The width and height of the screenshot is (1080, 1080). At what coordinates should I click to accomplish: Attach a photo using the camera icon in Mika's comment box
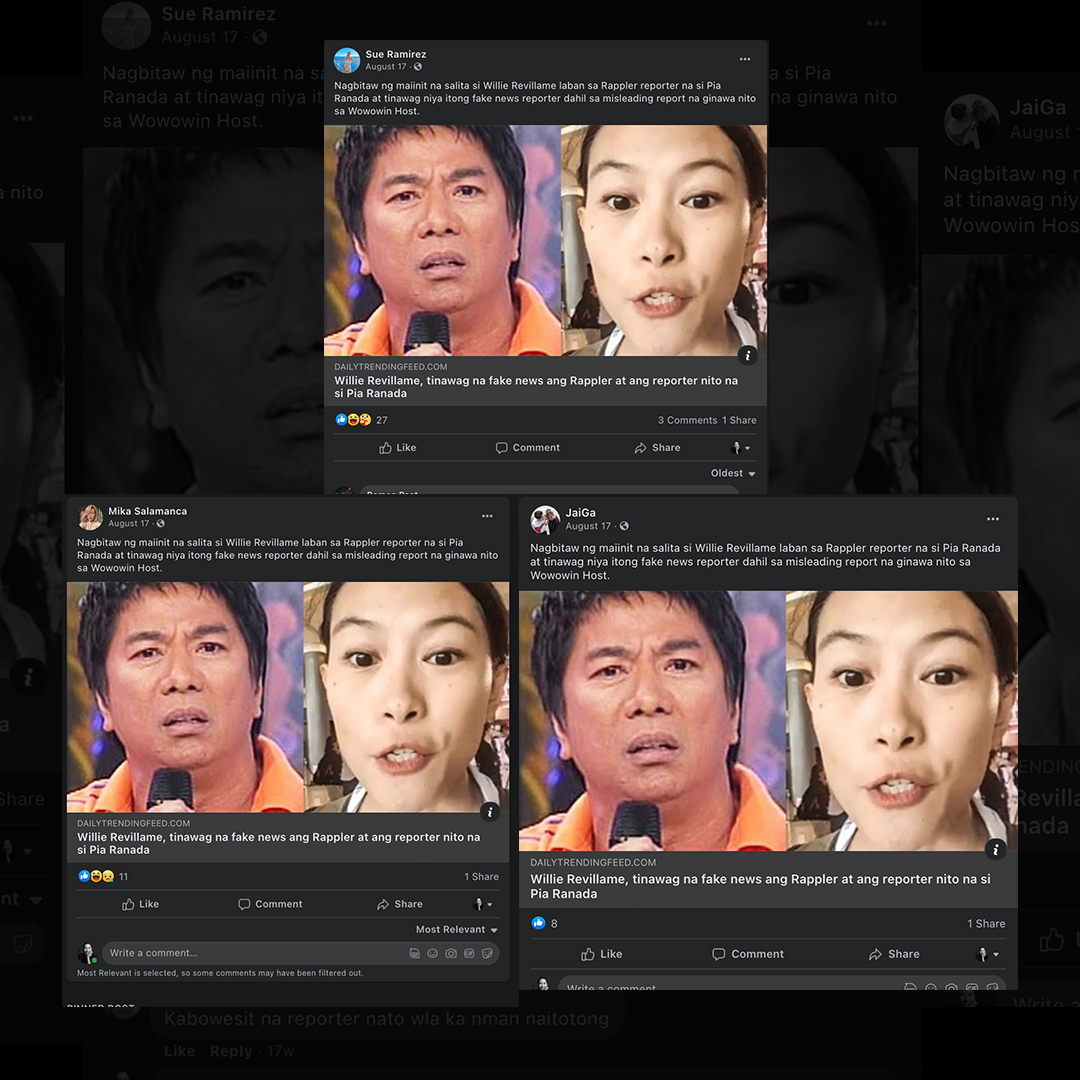tap(451, 953)
